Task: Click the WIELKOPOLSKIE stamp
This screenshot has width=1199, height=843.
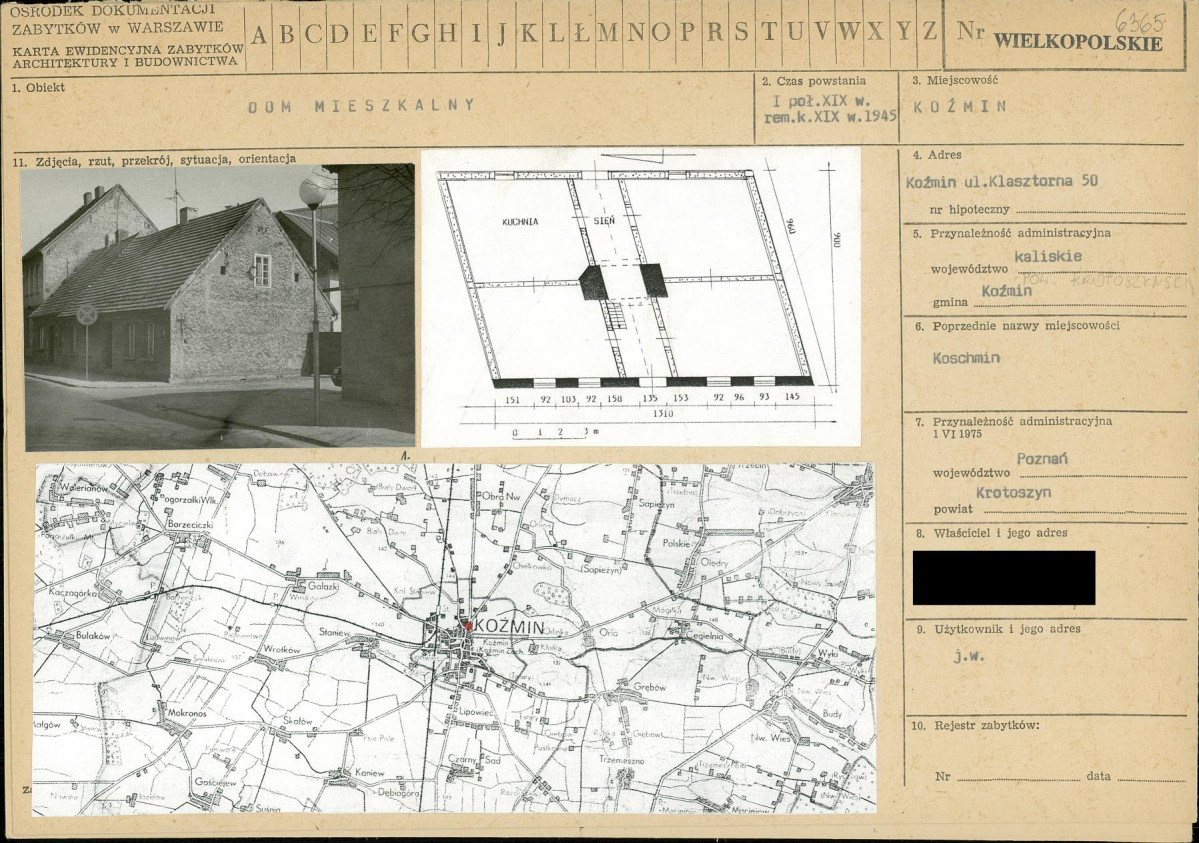Action: pyautogui.click(x=1077, y=42)
